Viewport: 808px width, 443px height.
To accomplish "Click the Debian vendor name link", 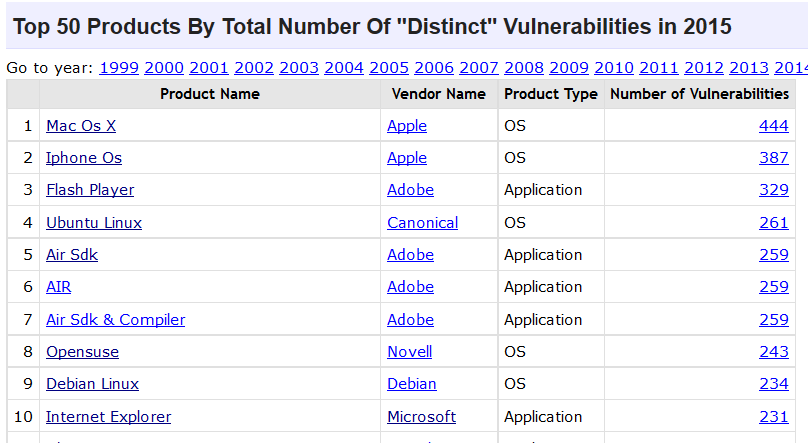I will (x=412, y=384).
